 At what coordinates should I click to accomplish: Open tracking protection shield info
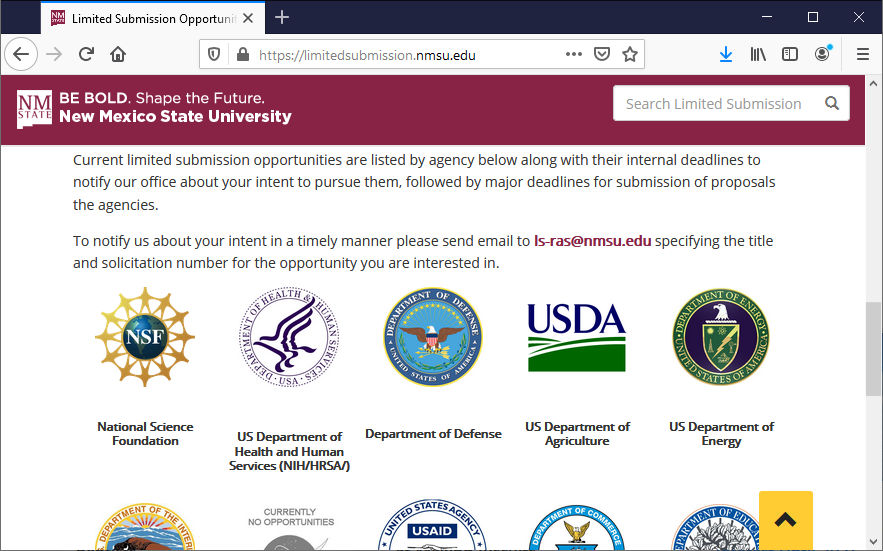(214, 54)
